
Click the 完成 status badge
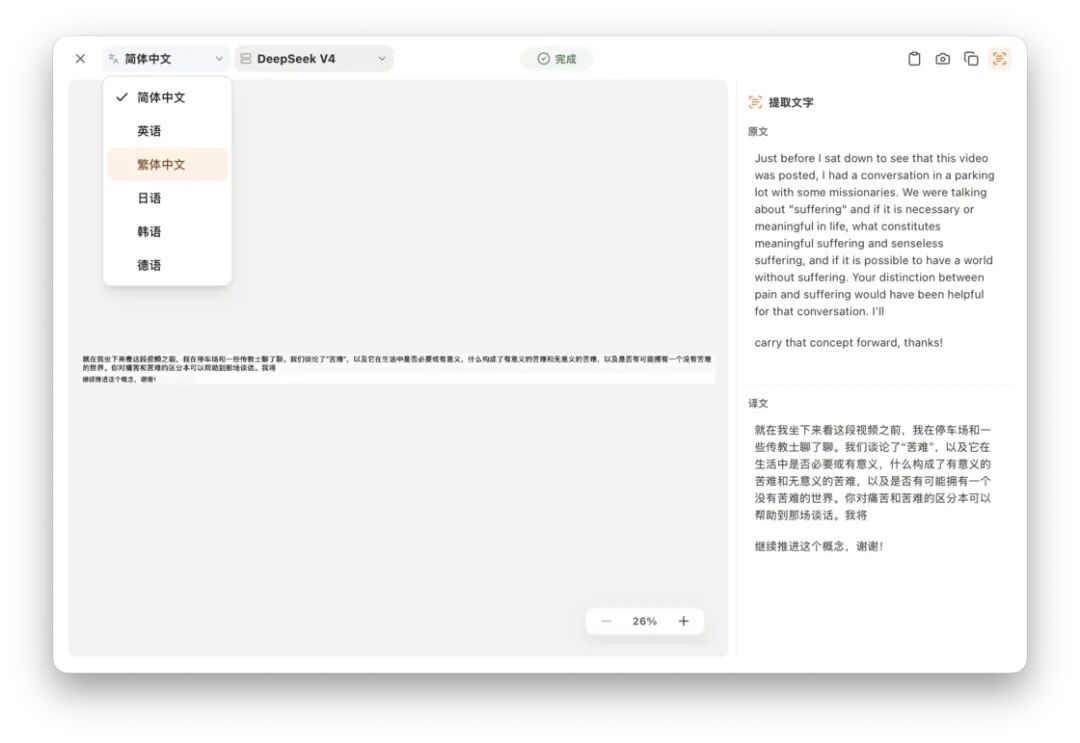(x=557, y=59)
